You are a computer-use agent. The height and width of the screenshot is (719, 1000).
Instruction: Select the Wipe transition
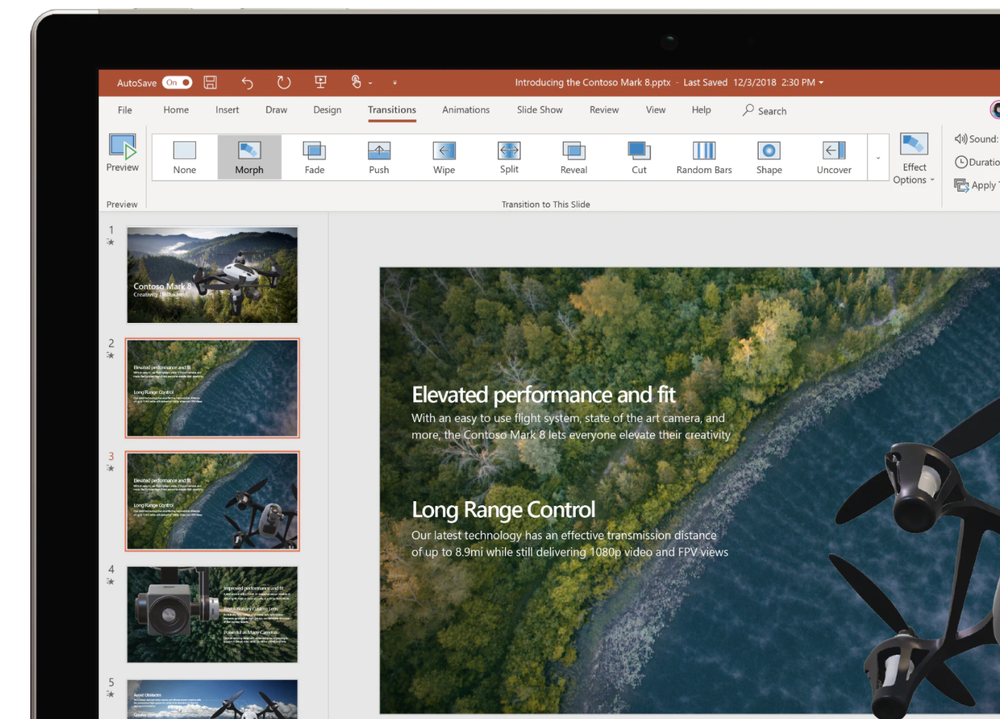443,155
